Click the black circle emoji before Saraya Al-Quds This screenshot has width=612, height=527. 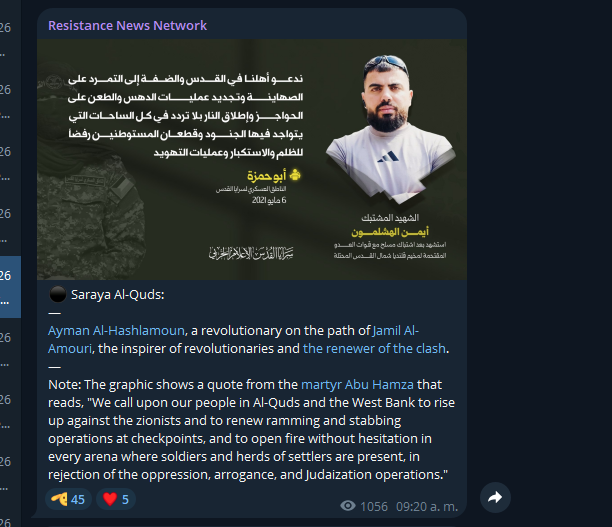tap(58, 294)
